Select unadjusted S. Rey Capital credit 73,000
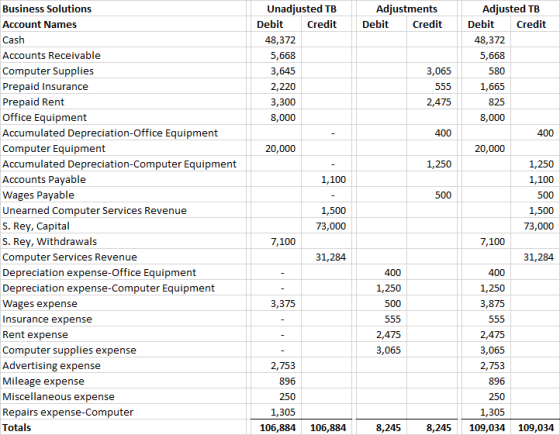 (x=331, y=226)
